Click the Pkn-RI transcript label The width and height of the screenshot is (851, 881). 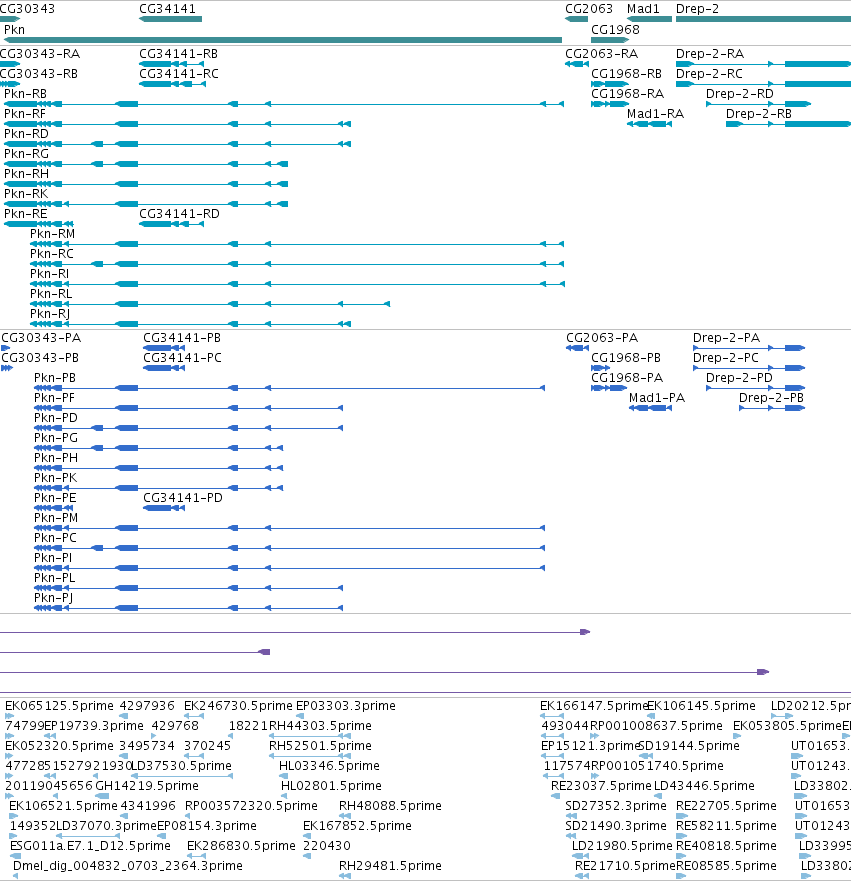click(49, 274)
